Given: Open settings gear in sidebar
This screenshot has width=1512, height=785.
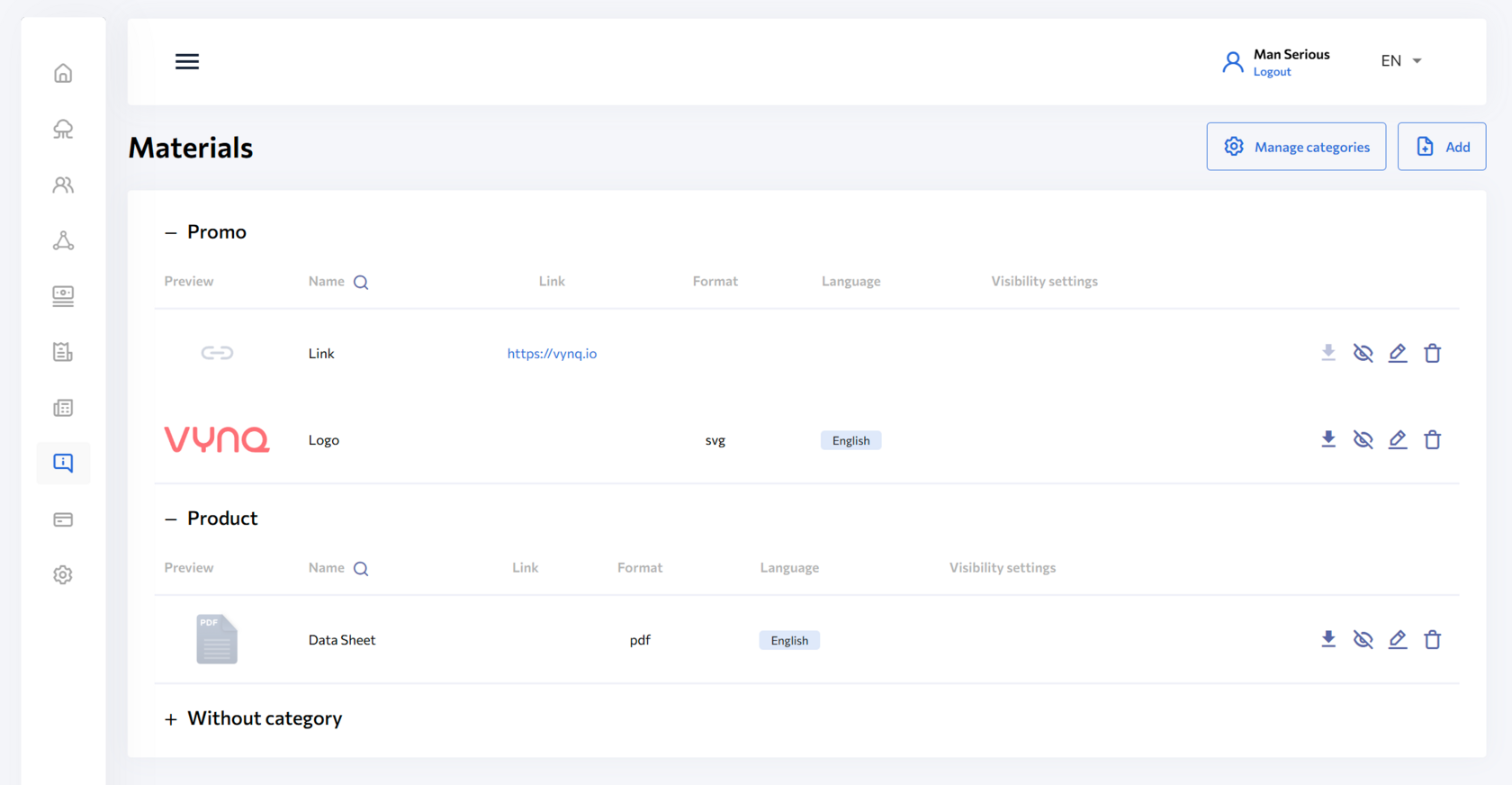Looking at the screenshot, I should [x=63, y=575].
